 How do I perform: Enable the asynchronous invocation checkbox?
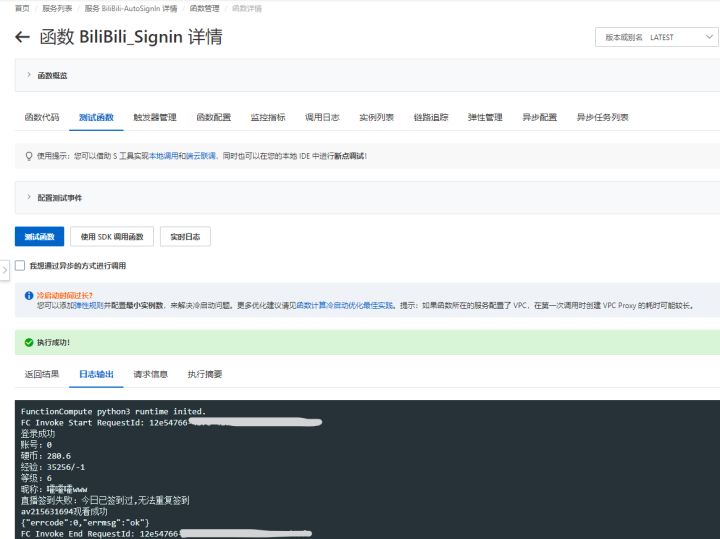coord(20,265)
